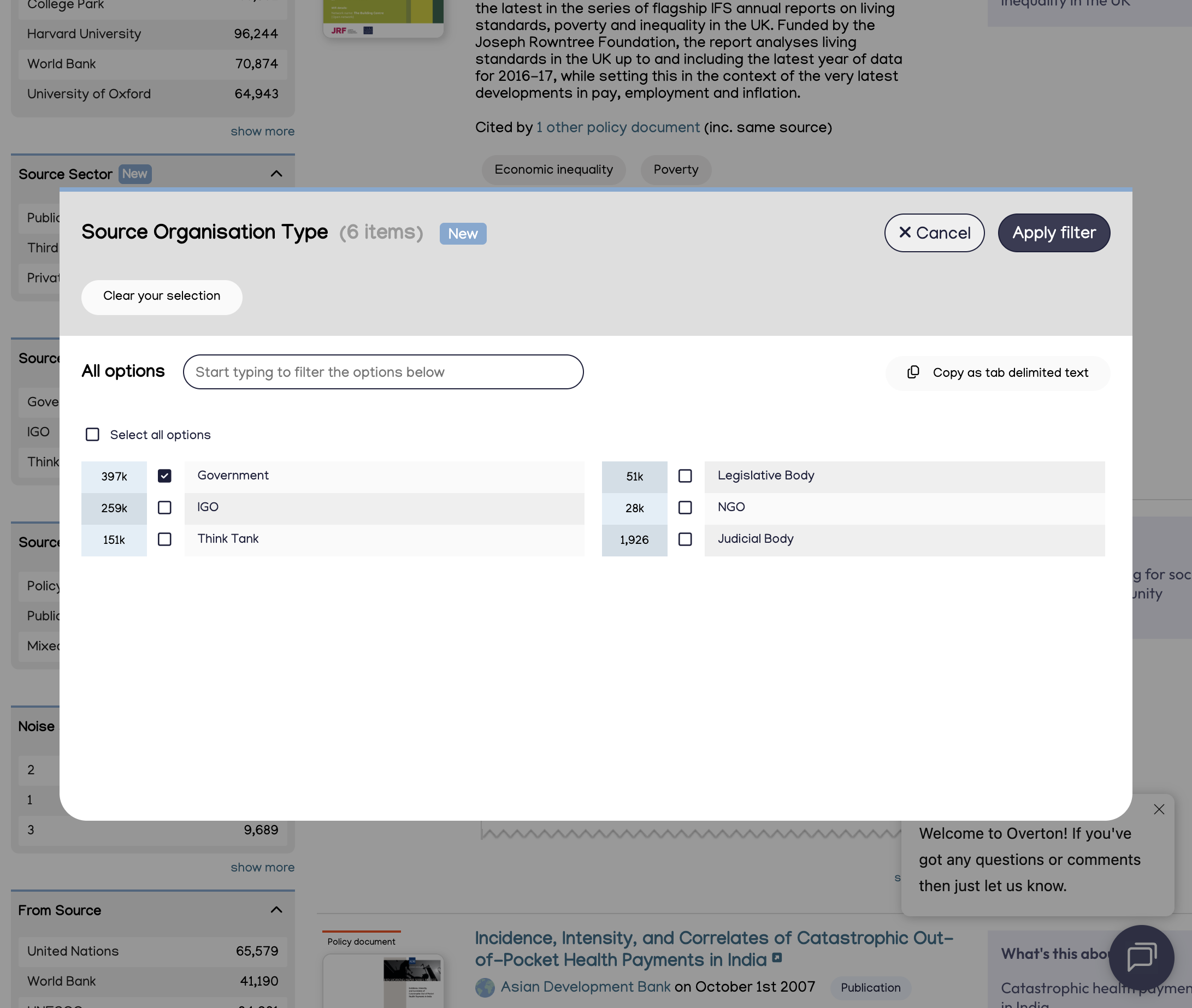This screenshot has height=1008, width=1192.
Task: Click show more under Noise list
Action: 262,868
